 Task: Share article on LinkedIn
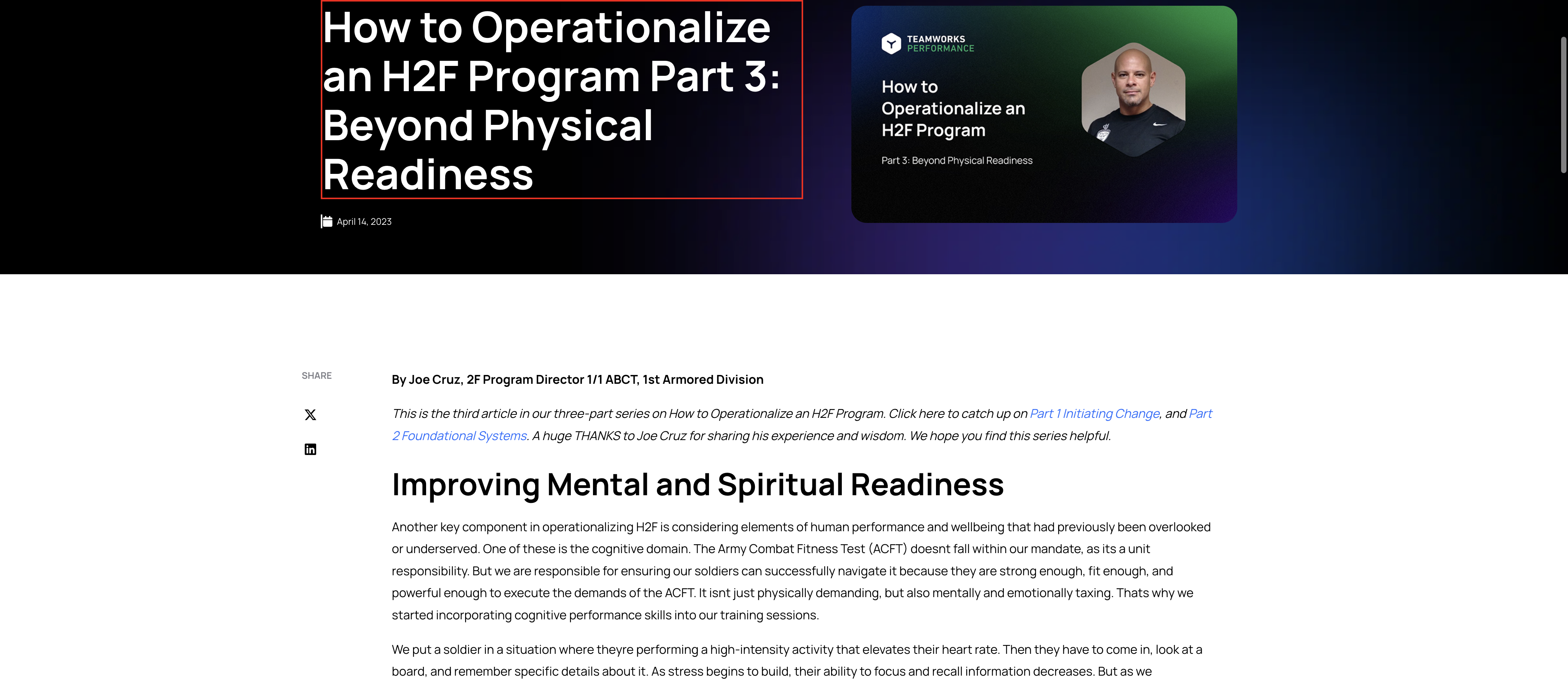pos(310,450)
